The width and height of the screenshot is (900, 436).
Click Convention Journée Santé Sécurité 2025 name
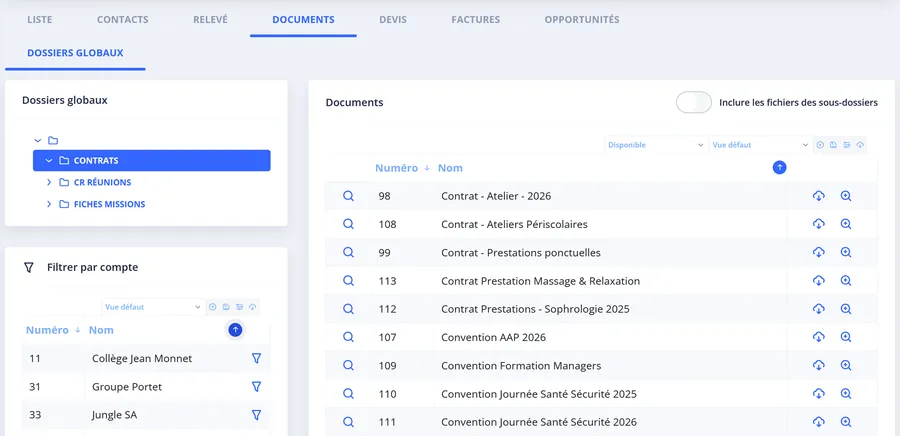[538, 394]
